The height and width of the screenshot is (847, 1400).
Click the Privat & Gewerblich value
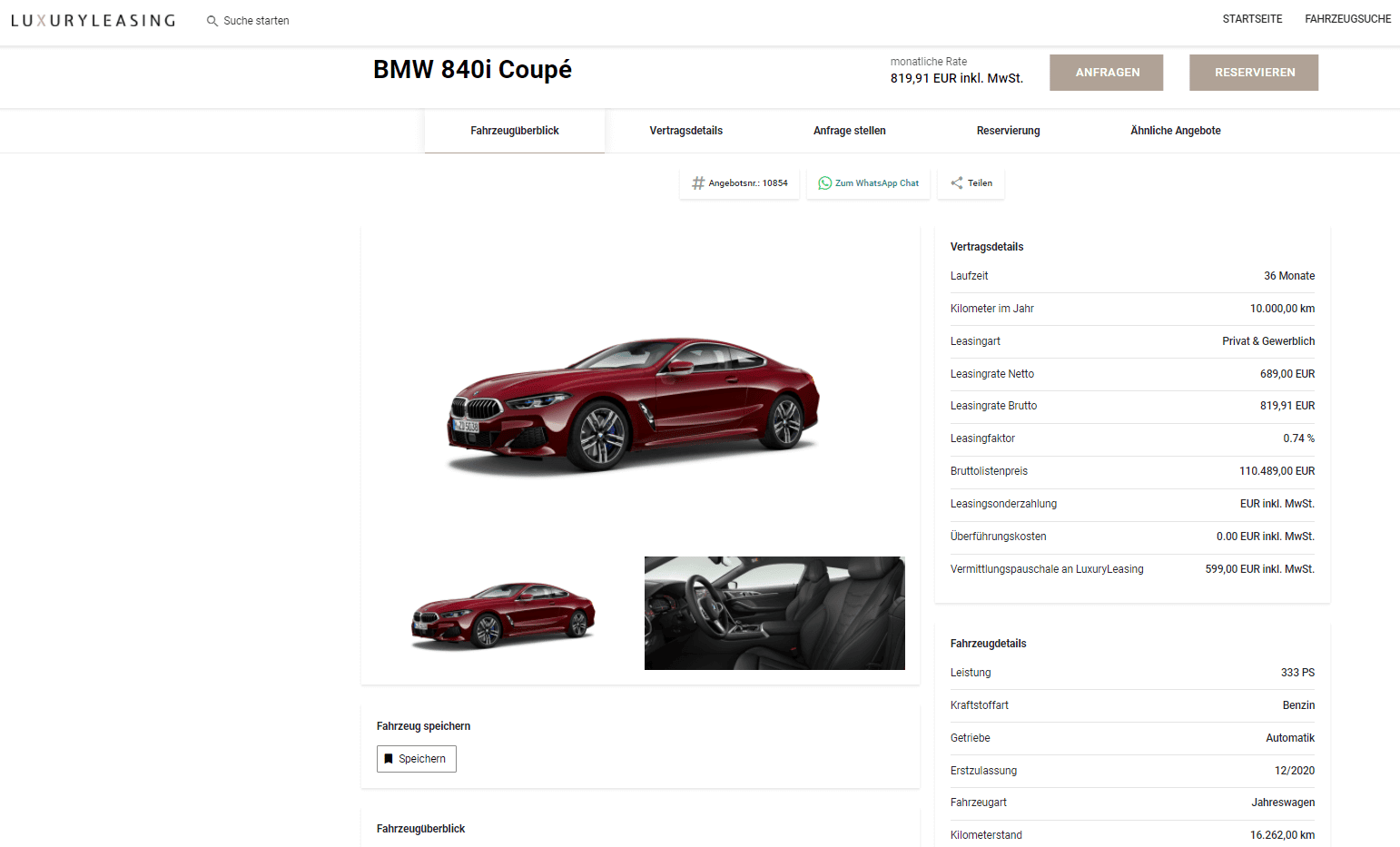click(x=1268, y=341)
